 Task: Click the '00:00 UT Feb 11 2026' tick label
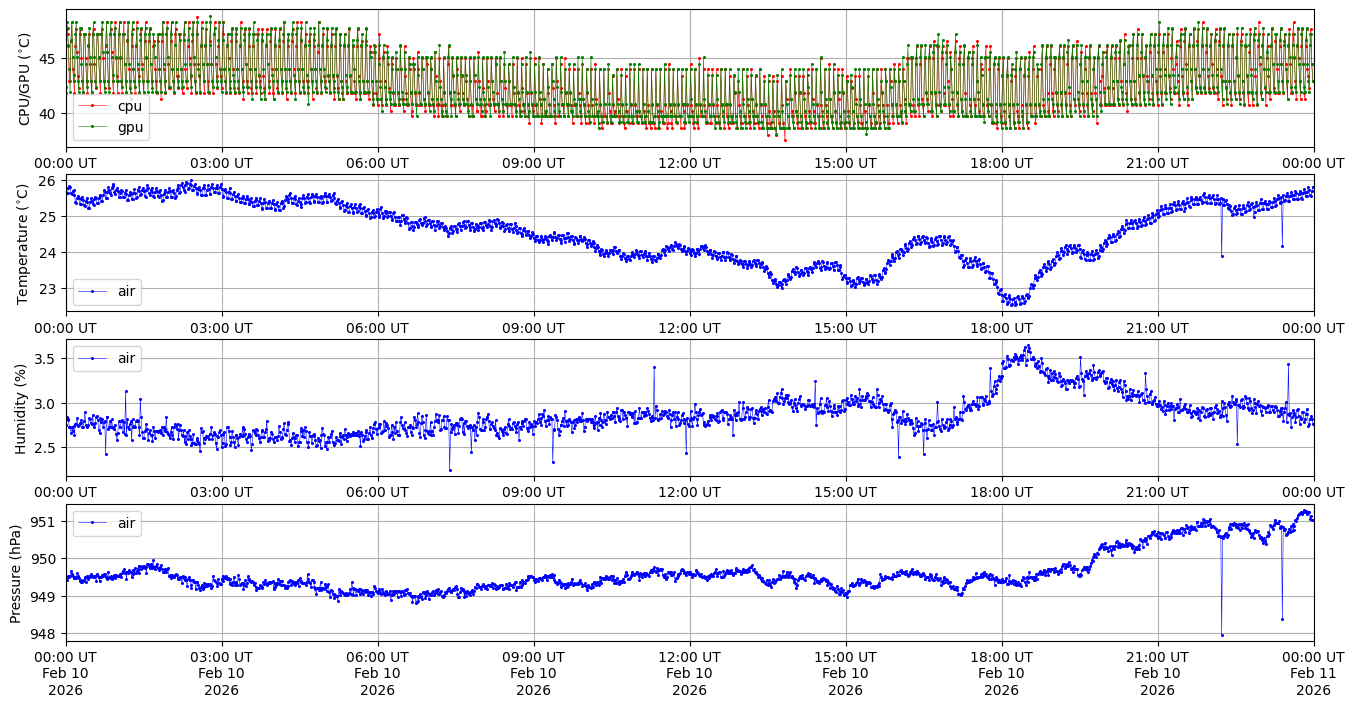[x=1313, y=673]
